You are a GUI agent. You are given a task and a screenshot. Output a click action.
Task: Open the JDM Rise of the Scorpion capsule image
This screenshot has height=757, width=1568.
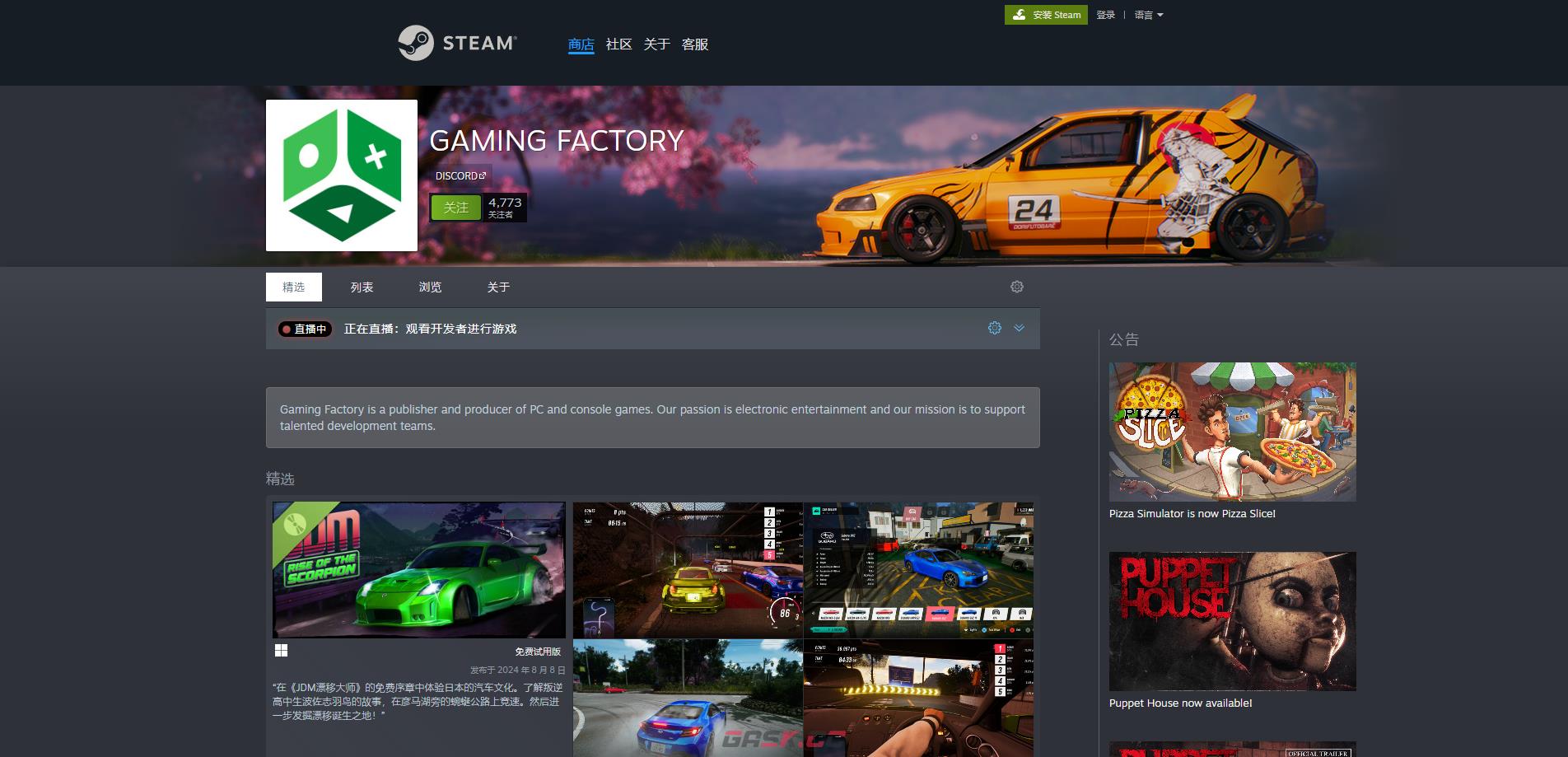pos(419,570)
